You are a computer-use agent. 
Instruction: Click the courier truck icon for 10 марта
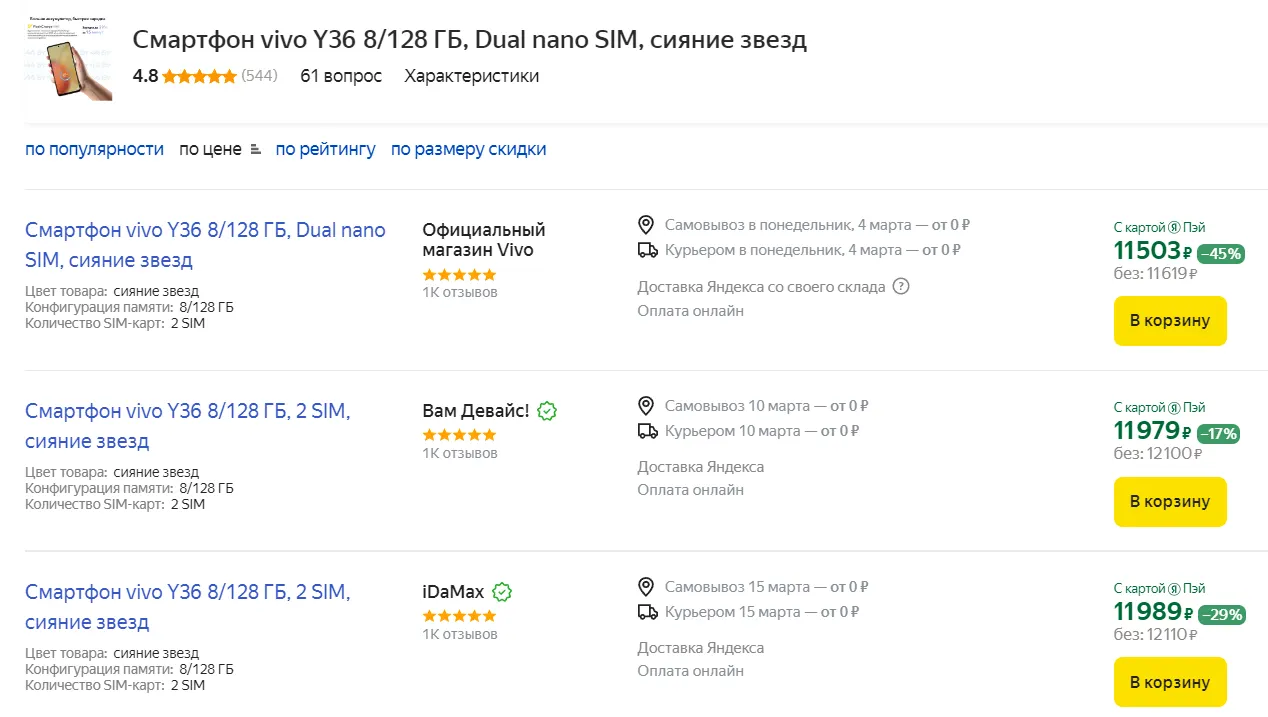coord(647,431)
